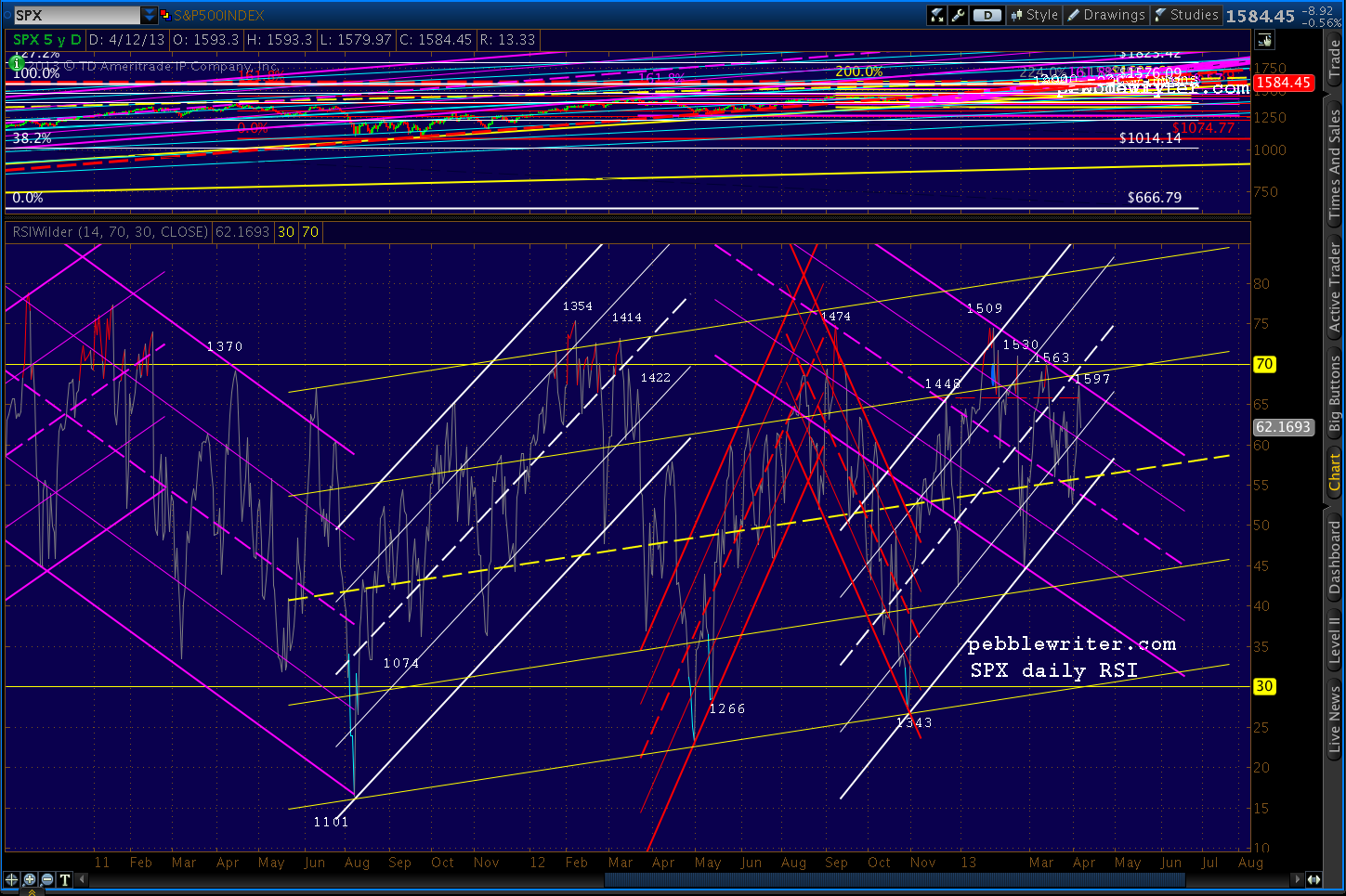Open the Drawings menu

pyautogui.click(x=1105, y=15)
